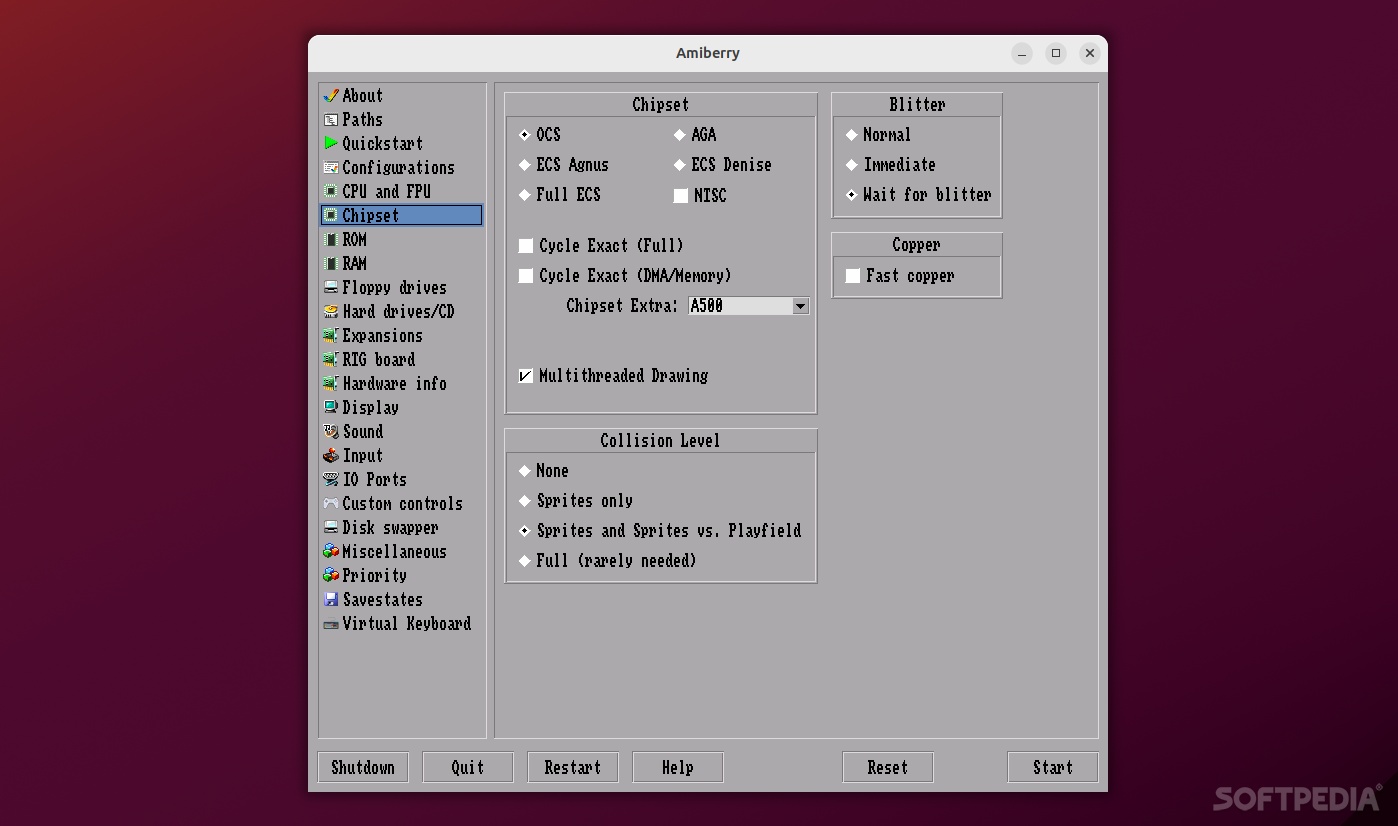The height and width of the screenshot is (826, 1398).
Task: Click the RAM chip icon
Action: point(331,264)
